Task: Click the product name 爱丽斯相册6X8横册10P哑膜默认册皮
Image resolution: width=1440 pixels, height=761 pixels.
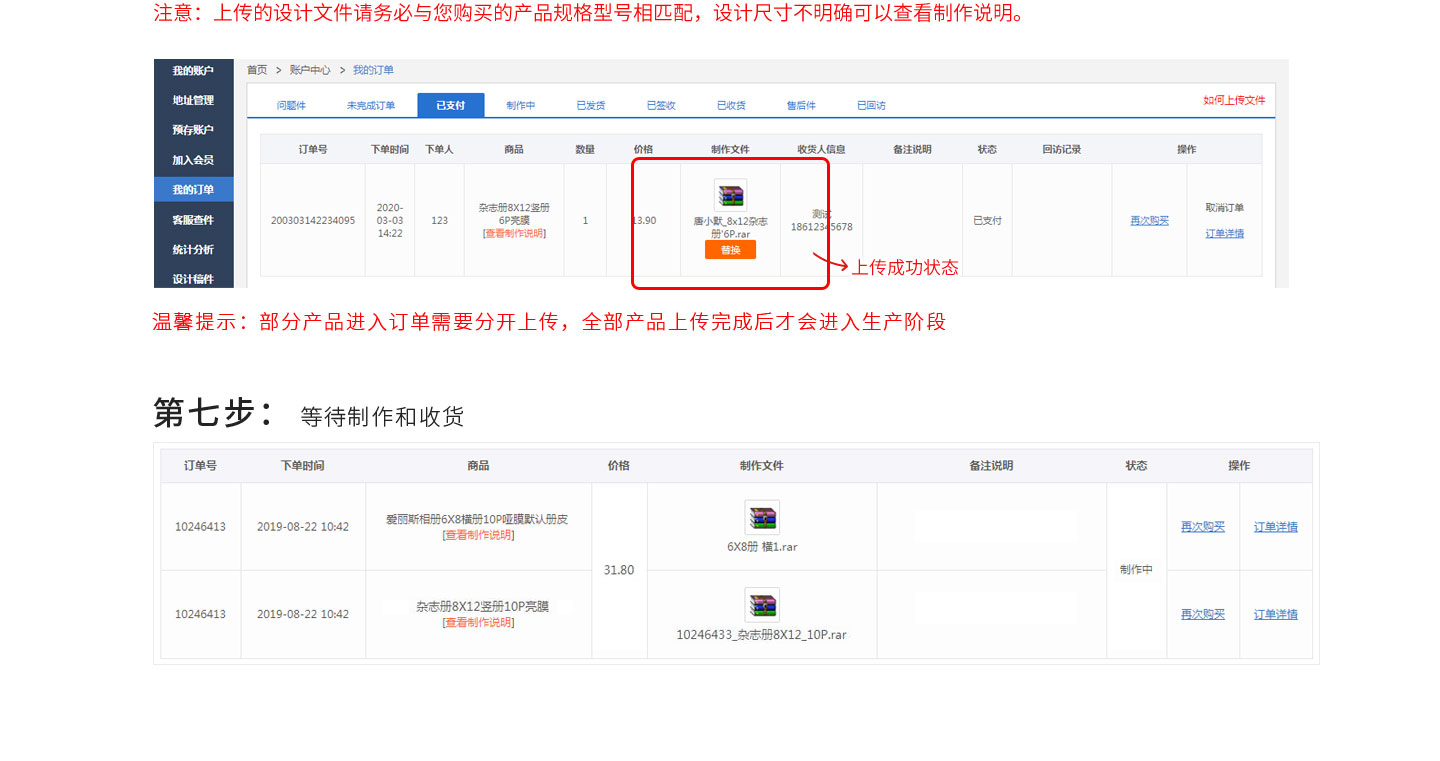Action: (477, 520)
